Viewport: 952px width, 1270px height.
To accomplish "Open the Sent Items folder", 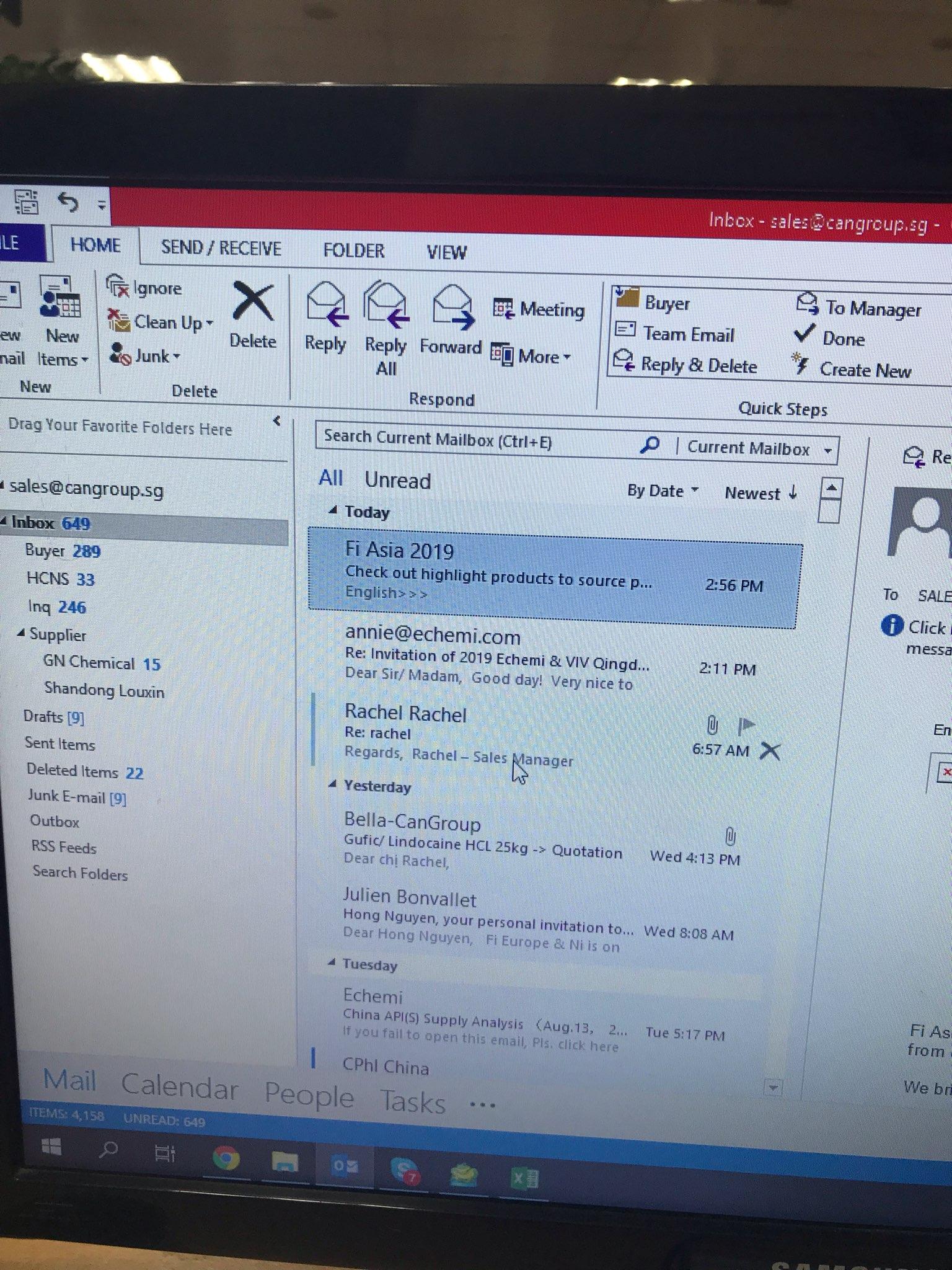I will 59,744.
